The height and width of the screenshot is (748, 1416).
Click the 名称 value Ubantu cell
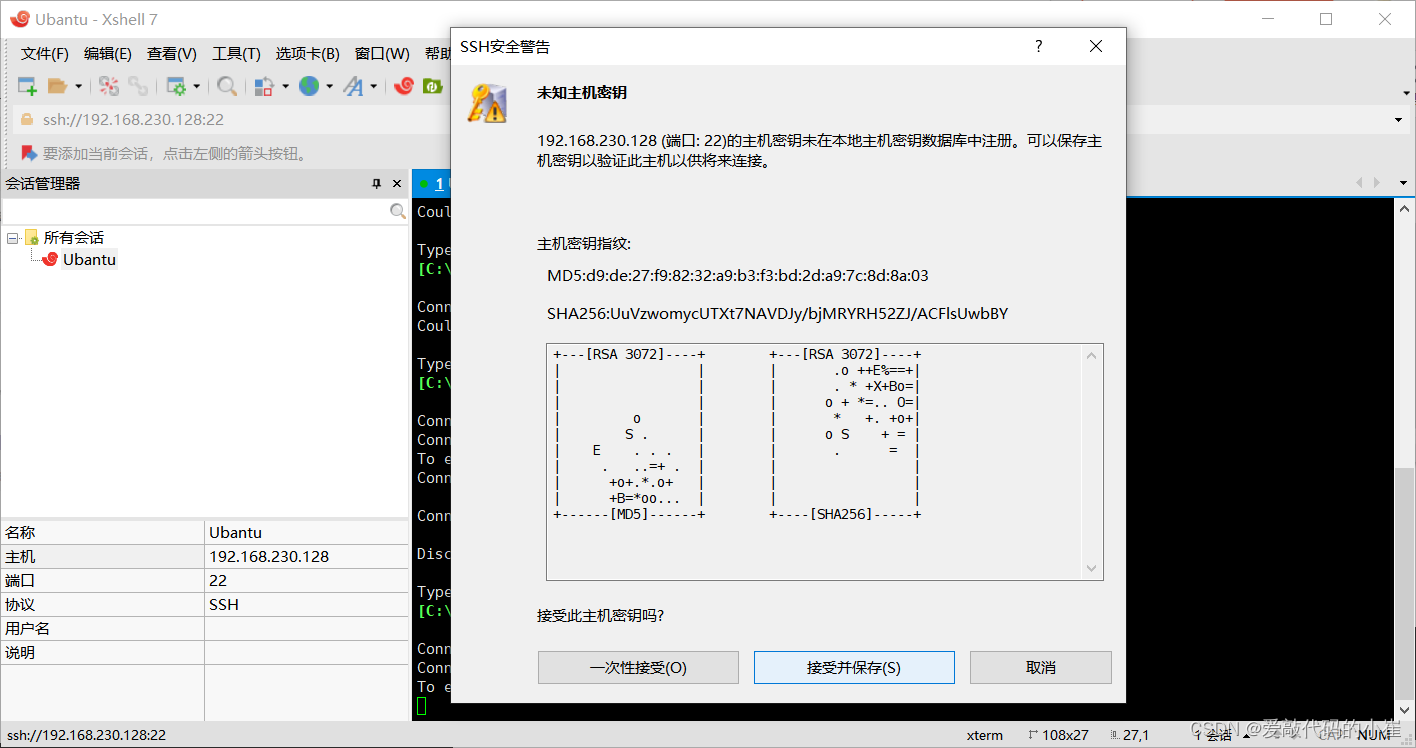pyautogui.click(x=306, y=533)
